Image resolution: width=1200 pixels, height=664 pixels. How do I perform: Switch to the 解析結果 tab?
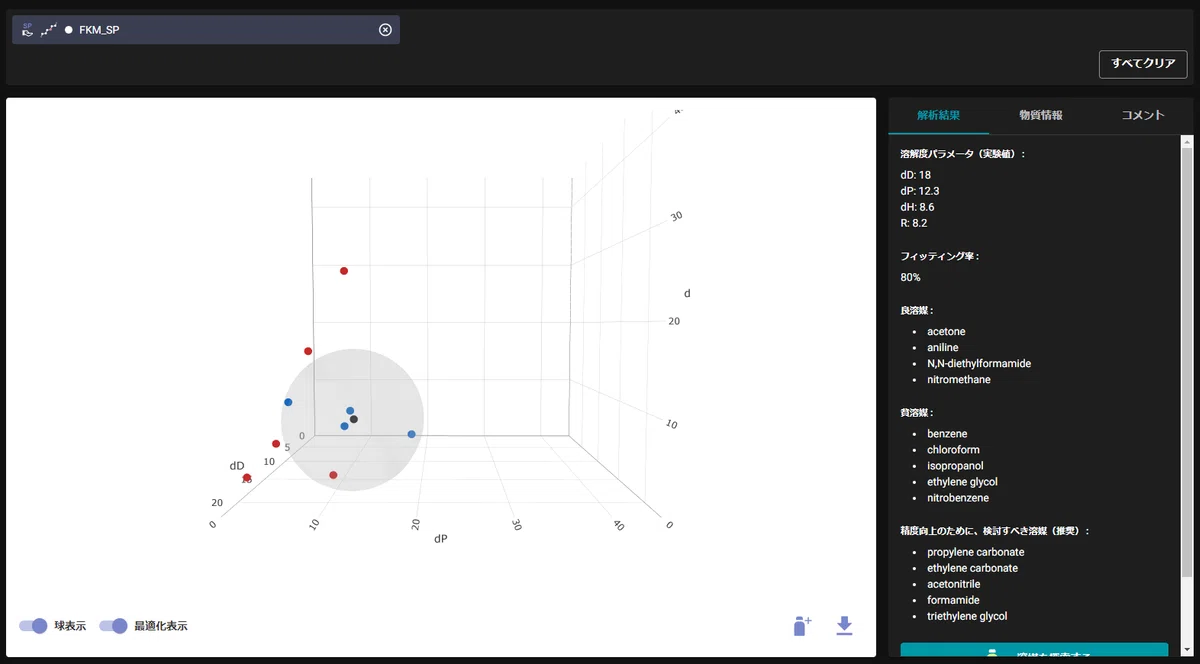point(938,115)
